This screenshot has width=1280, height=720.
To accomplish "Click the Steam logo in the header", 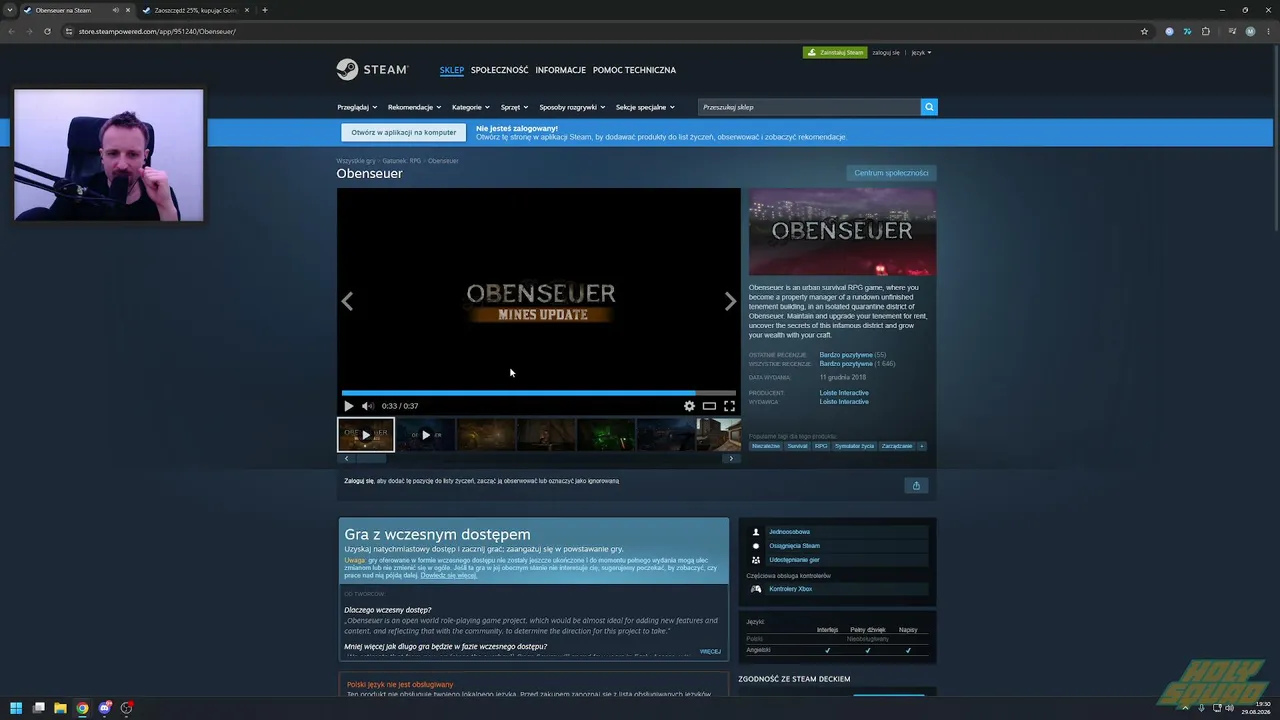I will pos(372,70).
